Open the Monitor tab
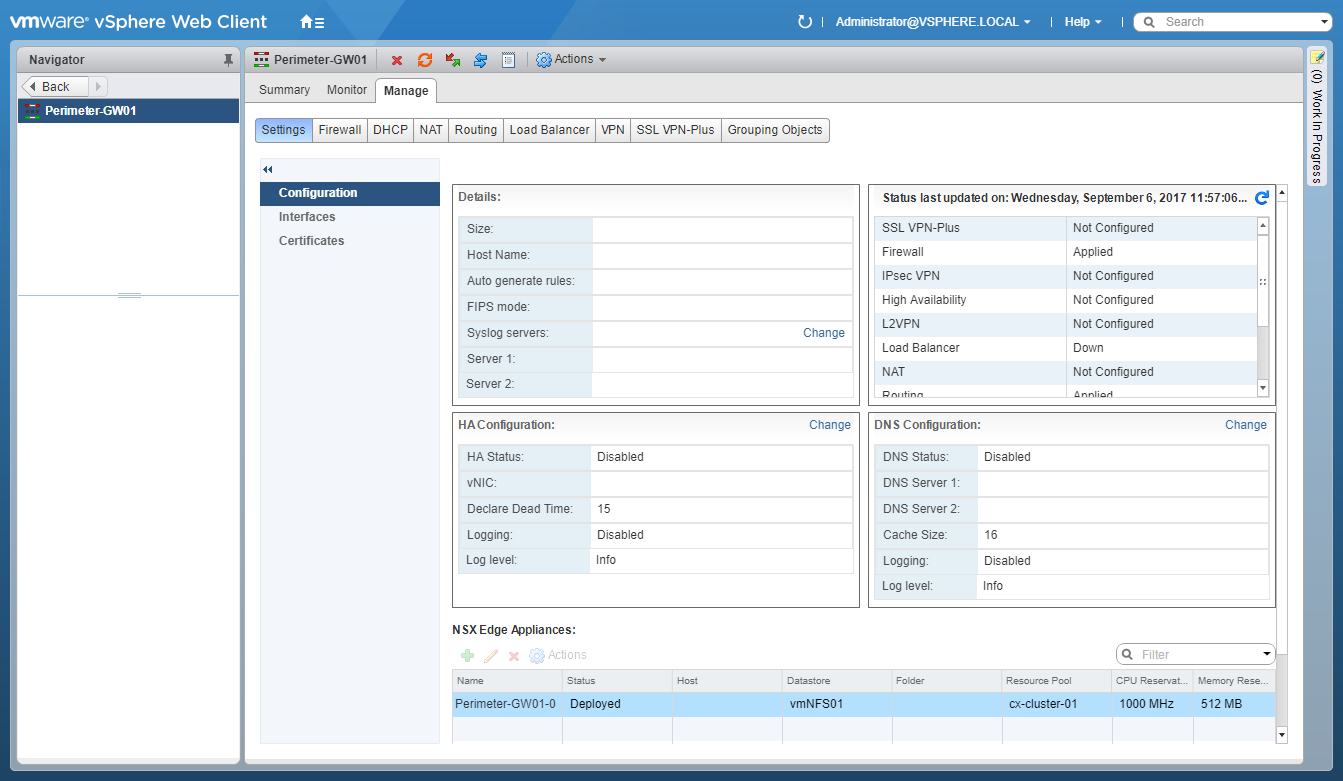Image resolution: width=1343 pixels, height=781 pixels. pyautogui.click(x=347, y=90)
